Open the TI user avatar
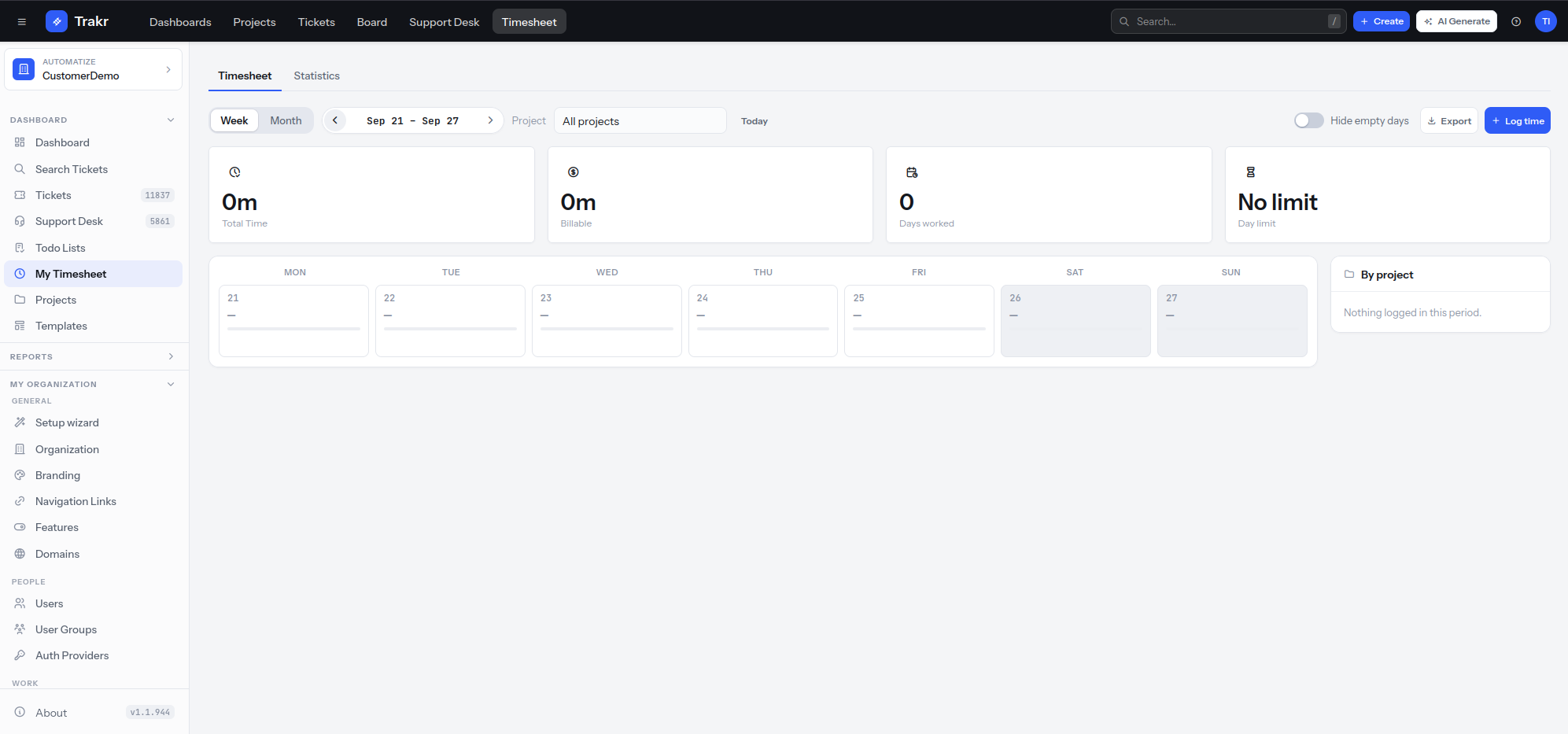Viewport: 1568px width, 734px height. [x=1546, y=21]
